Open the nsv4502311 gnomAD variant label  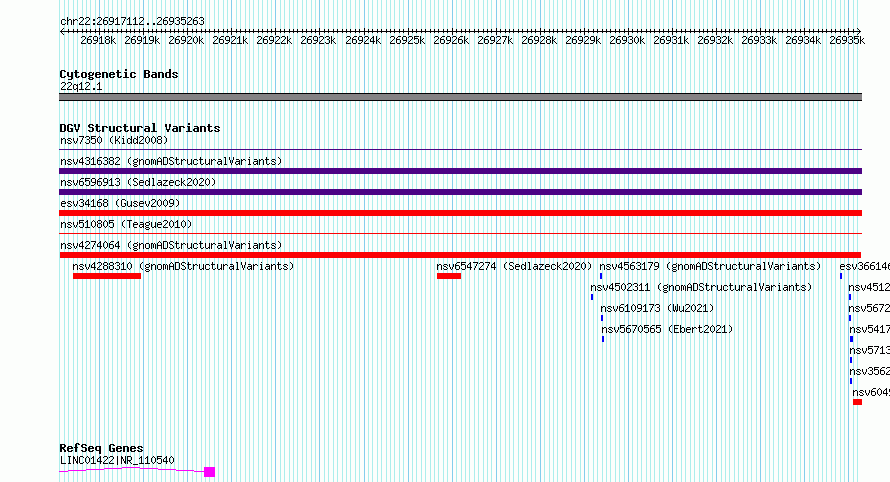click(x=701, y=287)
